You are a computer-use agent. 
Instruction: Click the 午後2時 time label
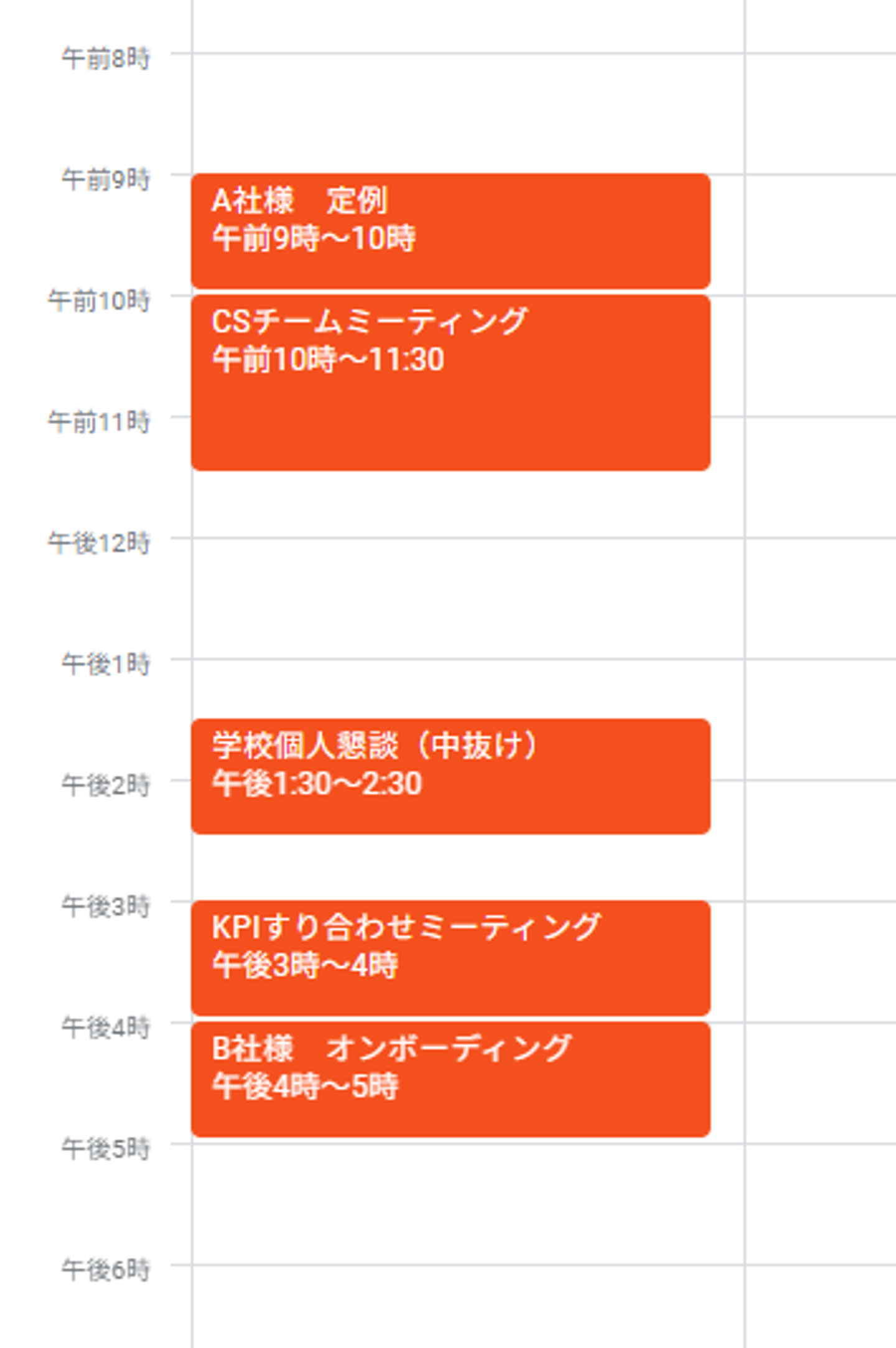pos(106,785)
